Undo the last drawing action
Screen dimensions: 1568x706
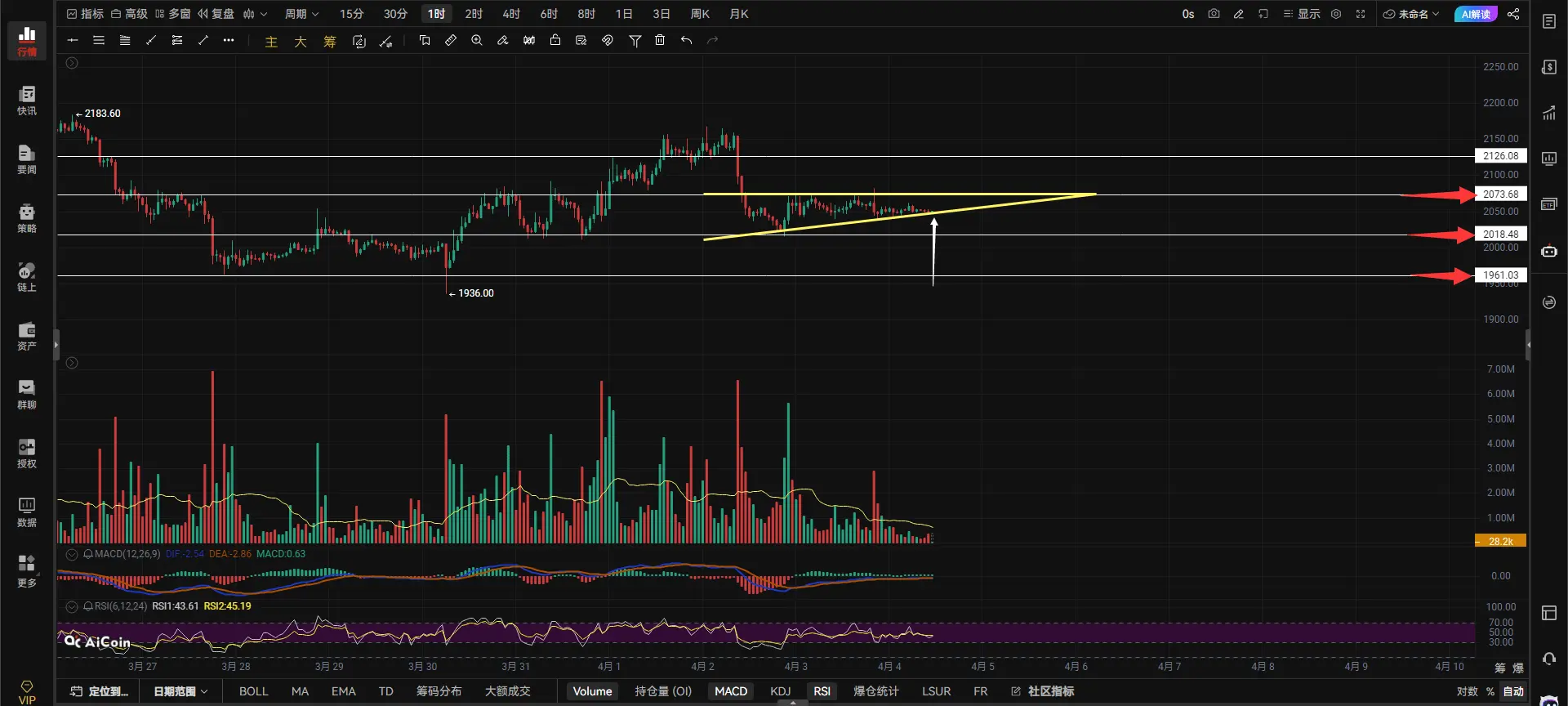686,40
